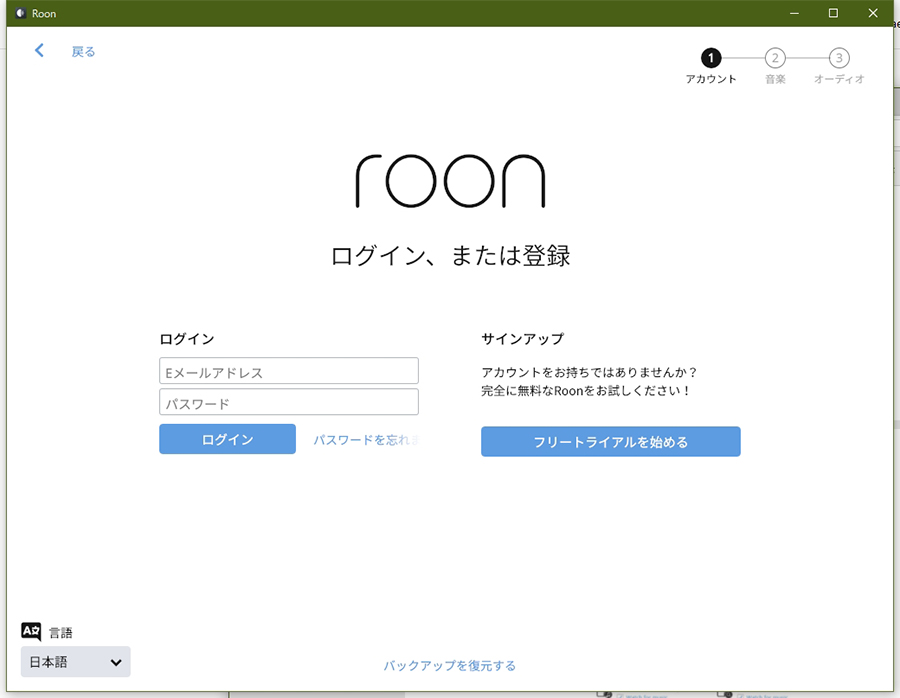Open the 日本語 language dropdown
The height and width of the screenshot is (698, 900).
pyautogui.click(x=75, y=662)
